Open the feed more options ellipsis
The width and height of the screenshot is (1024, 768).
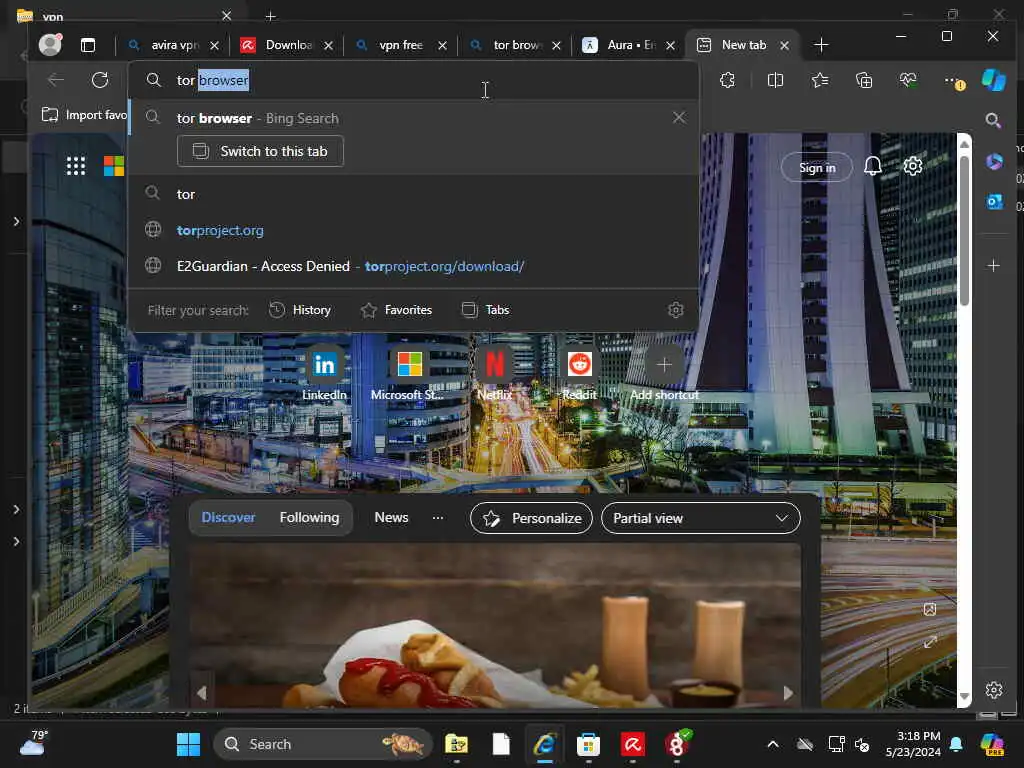[x=438, y=517]
